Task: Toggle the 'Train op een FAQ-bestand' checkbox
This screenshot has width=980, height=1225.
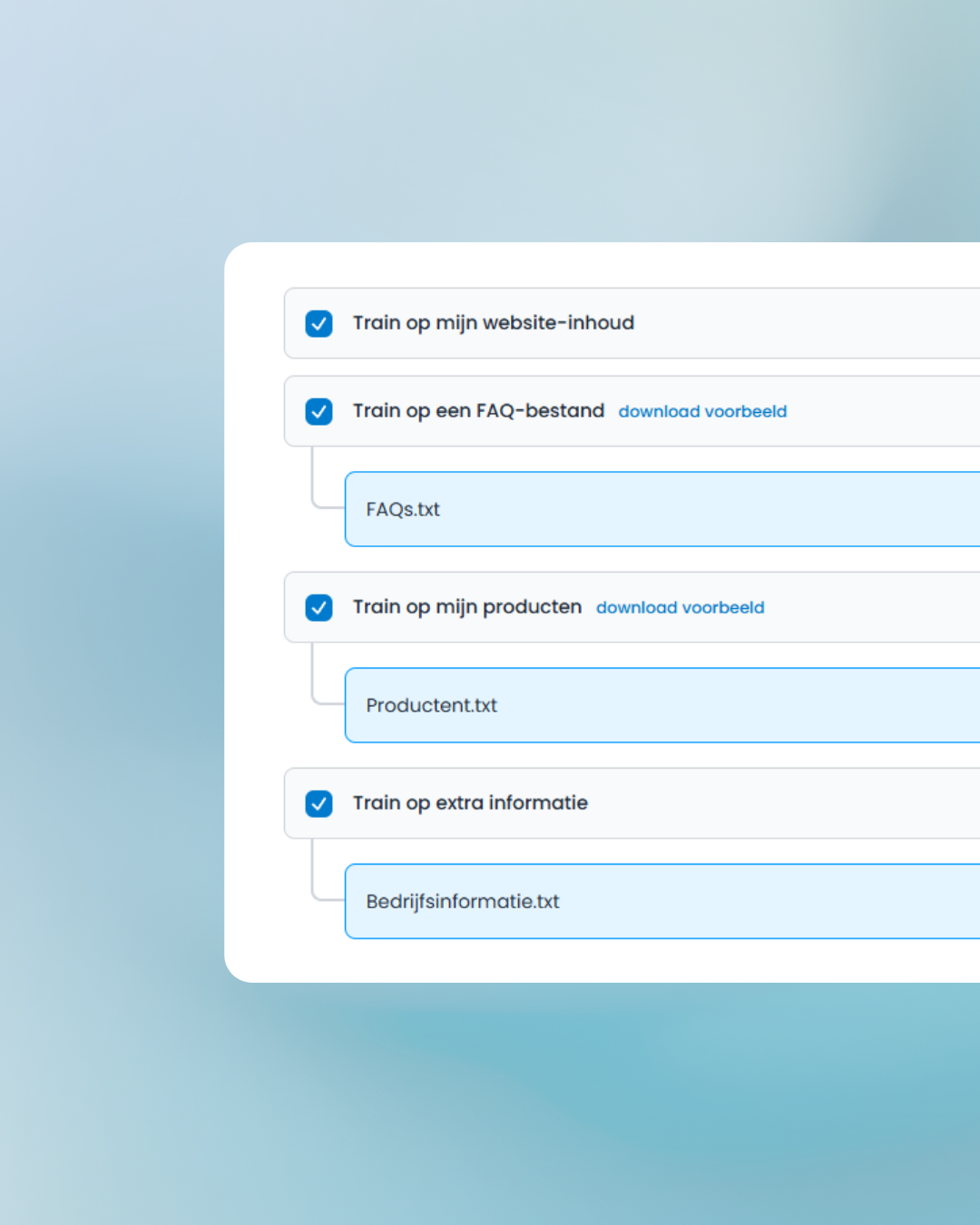Action: [318, 412]
